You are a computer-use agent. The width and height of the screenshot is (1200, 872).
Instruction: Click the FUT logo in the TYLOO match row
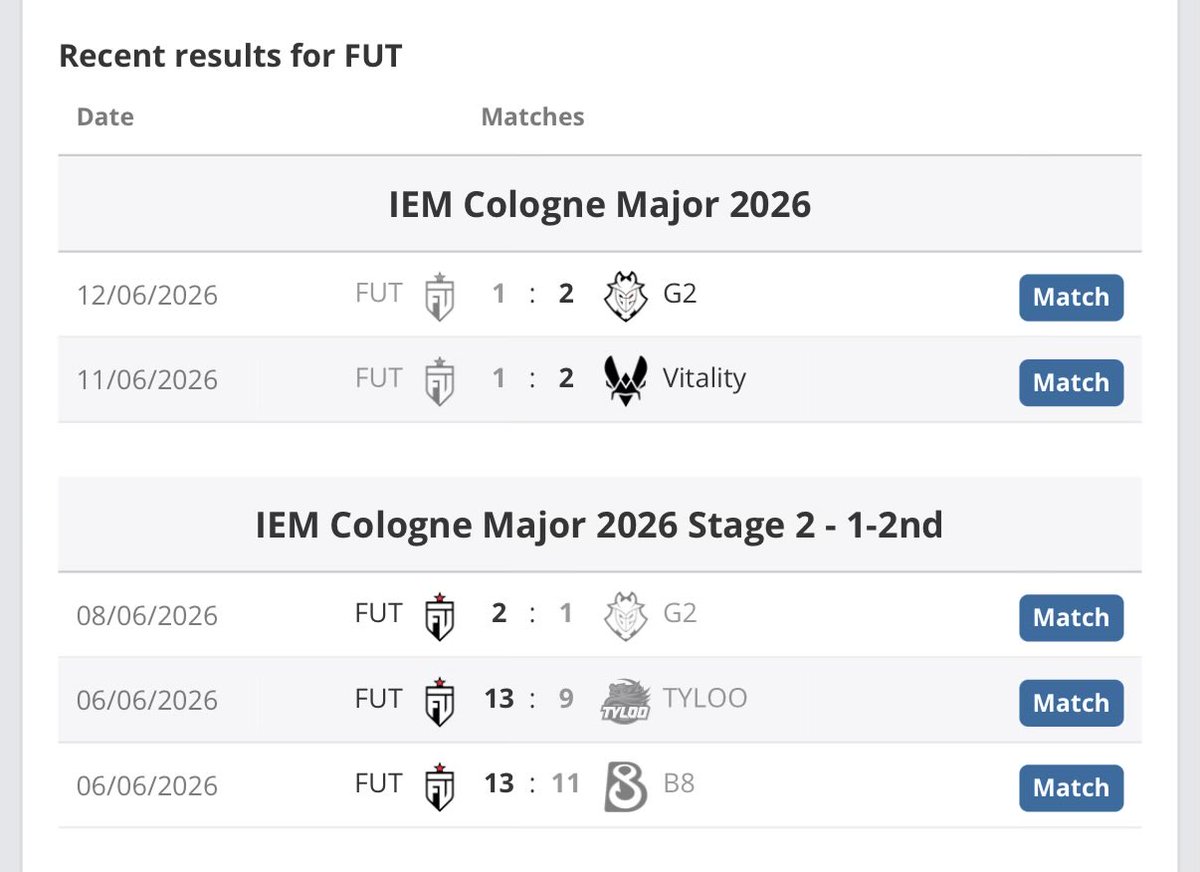tap(439, 700)
